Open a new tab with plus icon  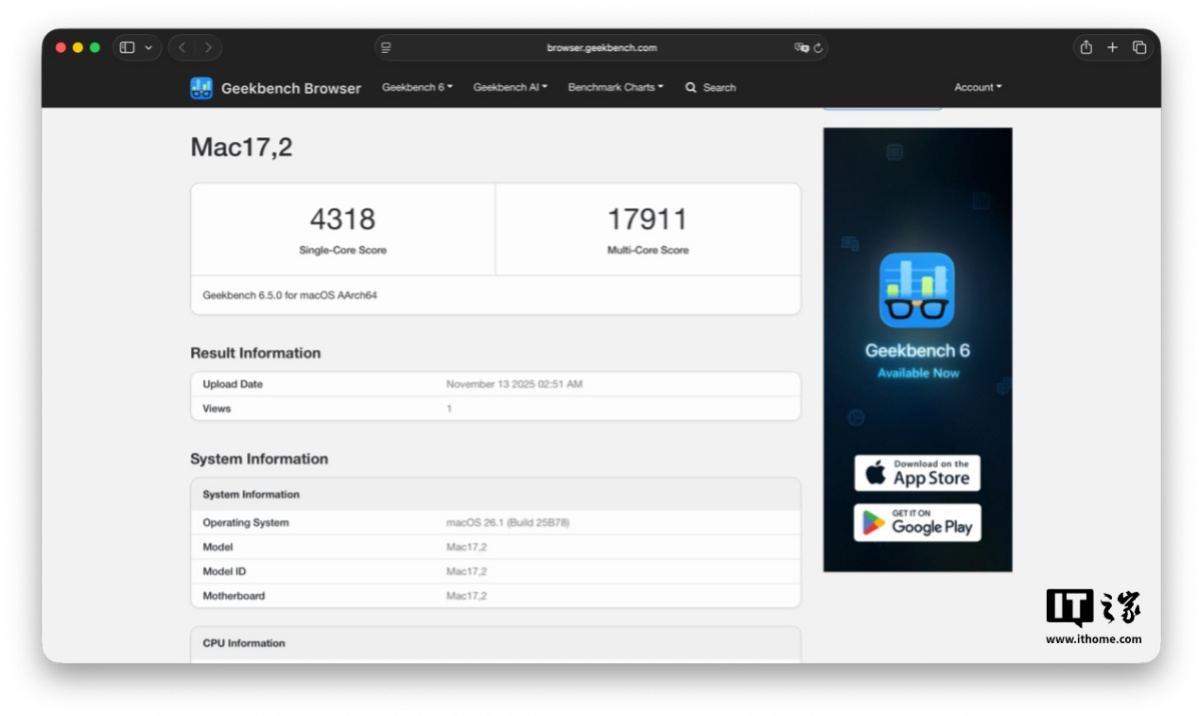point(1112,48)
